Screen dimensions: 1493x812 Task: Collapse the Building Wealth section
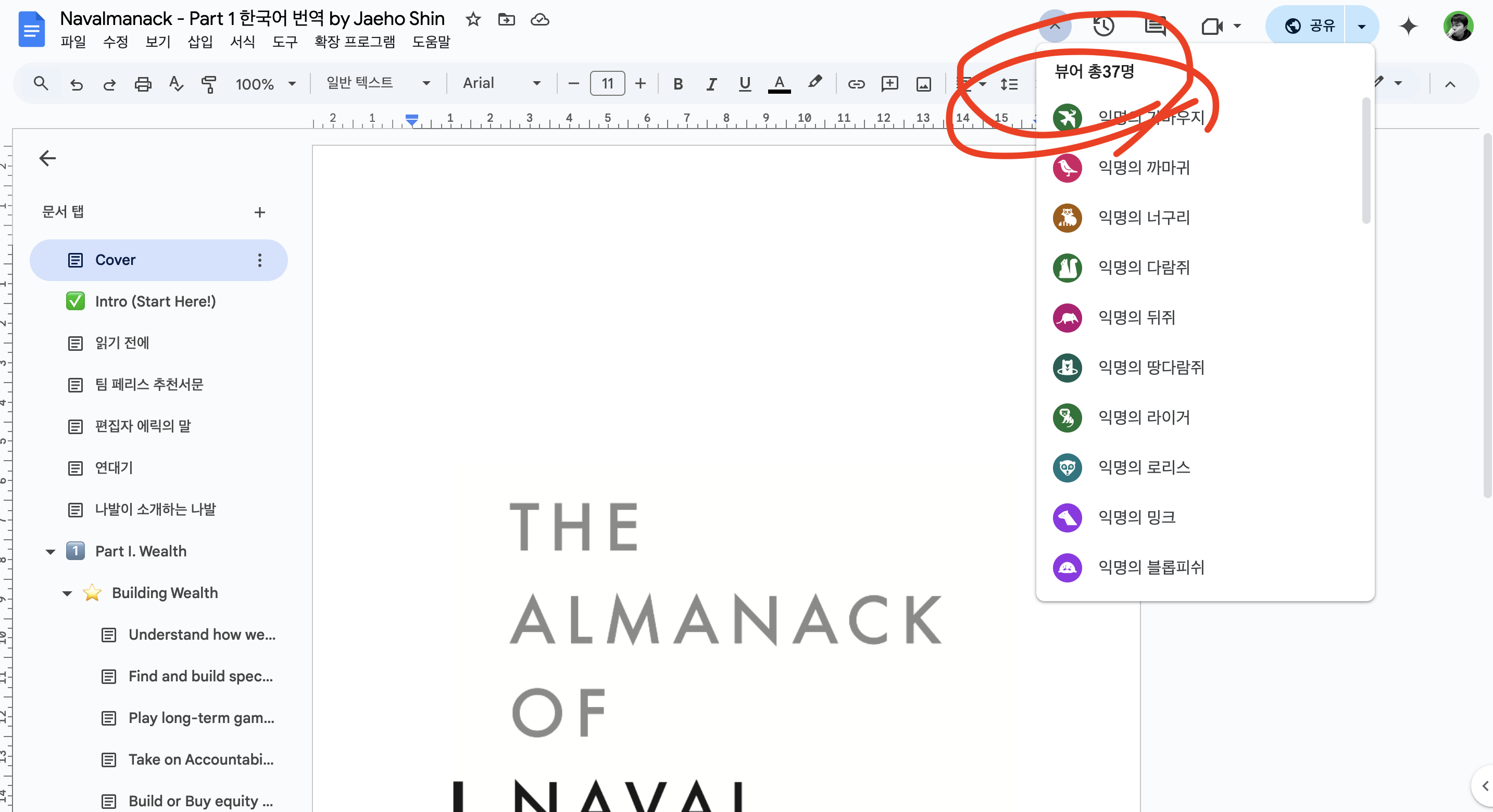click(x=67, y=594)
